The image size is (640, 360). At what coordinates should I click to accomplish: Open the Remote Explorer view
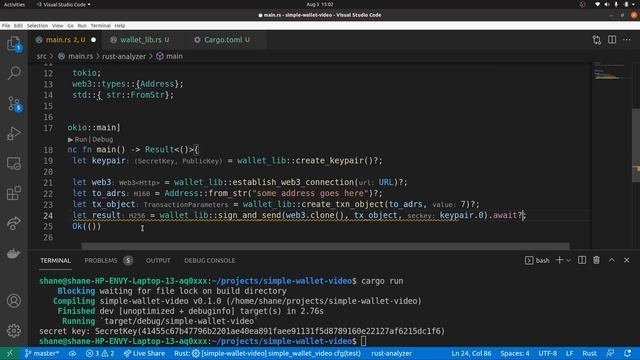coord(14,164)
